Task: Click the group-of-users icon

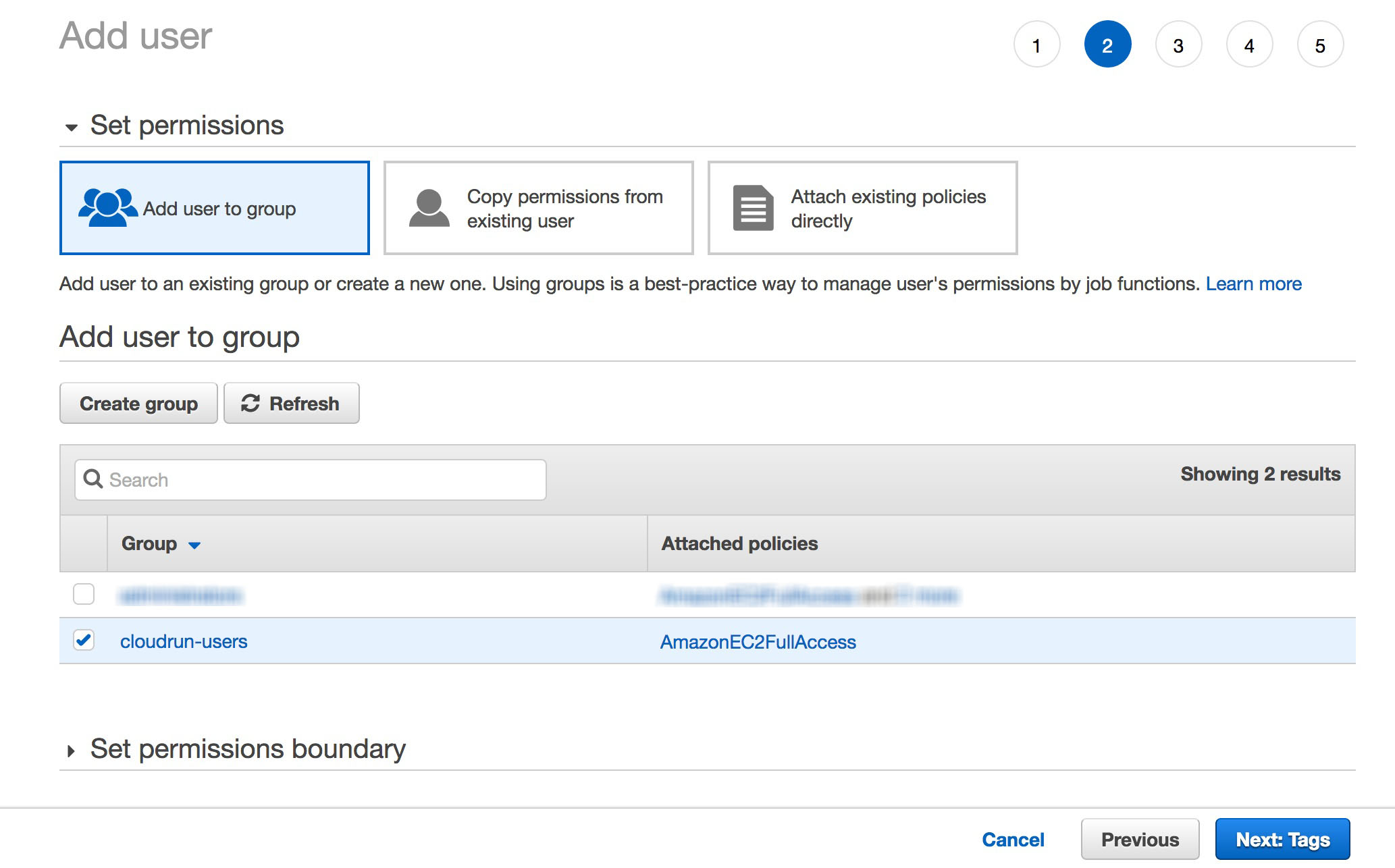Action: click(107, 207)
